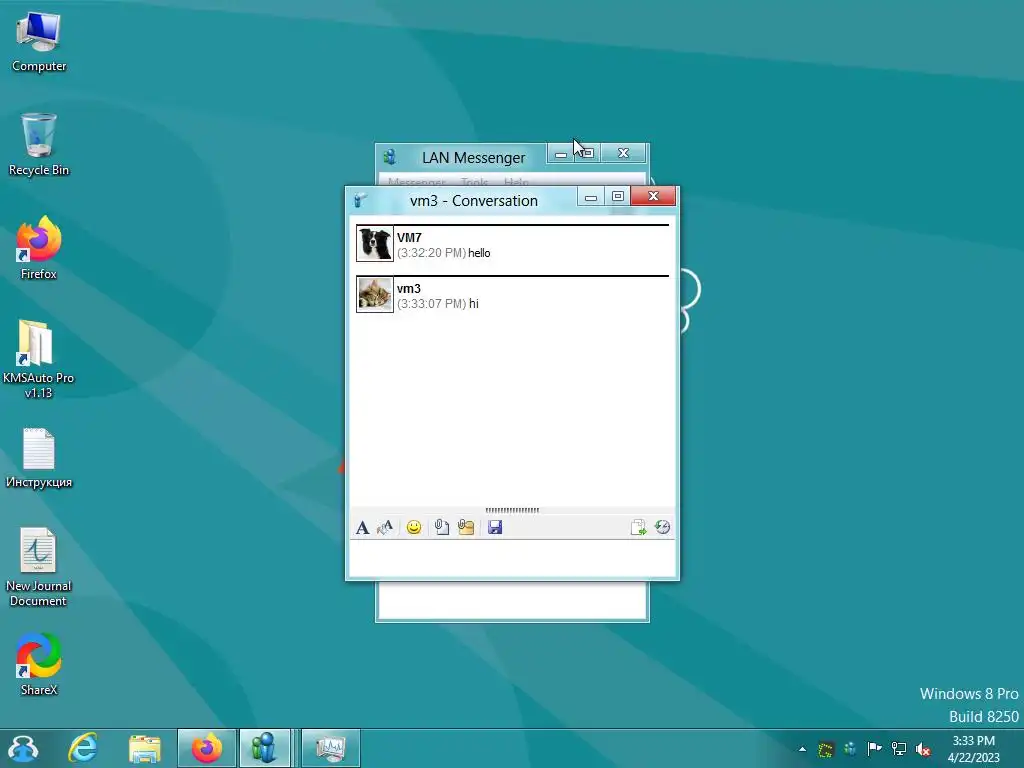This screenshot has height=768, width=1024.
Task: Click the LAN Messenger title bar icon
Action: tap(390, 157)
